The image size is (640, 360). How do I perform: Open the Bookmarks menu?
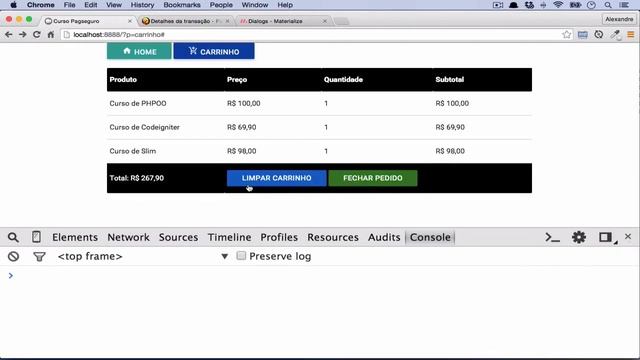(182, 5)
